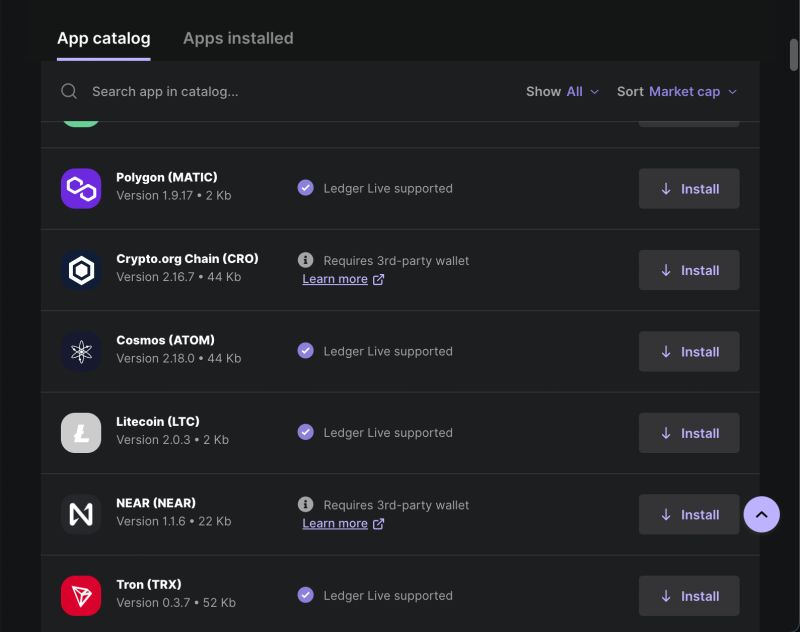The height and width of the screenshot is (632, 800).
Task: Focus the Search app in catalog field
Action: tap(250, 91)
